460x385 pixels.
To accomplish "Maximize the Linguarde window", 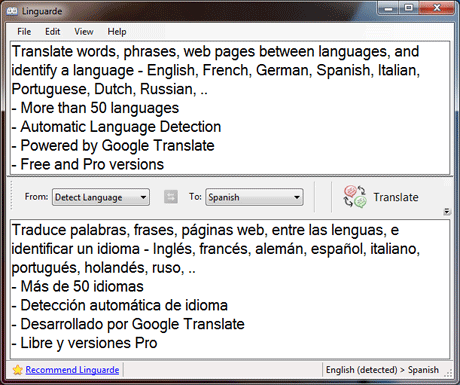I will click(x=409, y=8).
